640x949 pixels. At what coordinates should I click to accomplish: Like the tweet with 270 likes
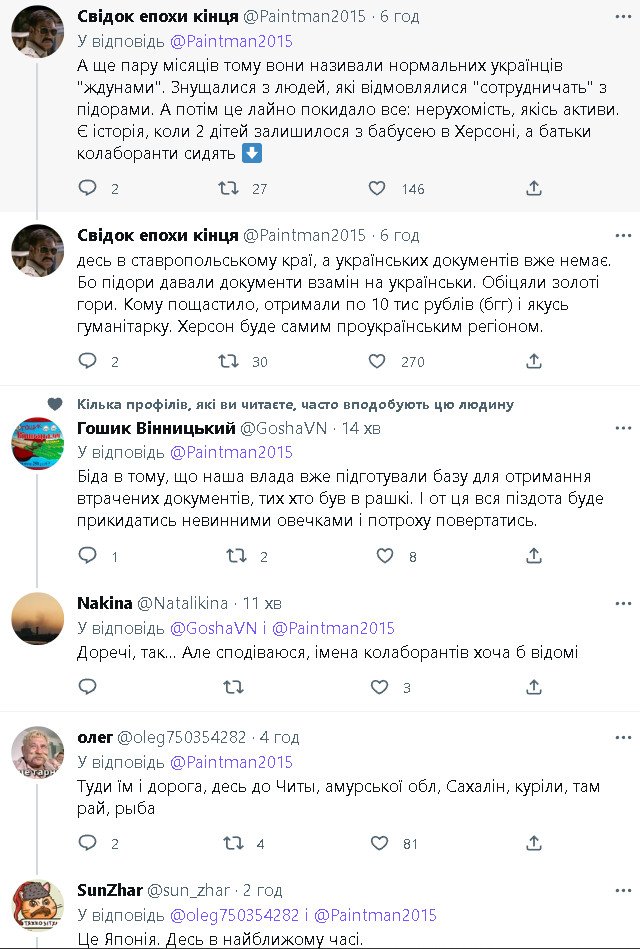pyautogui.click(x=378, y=361)
